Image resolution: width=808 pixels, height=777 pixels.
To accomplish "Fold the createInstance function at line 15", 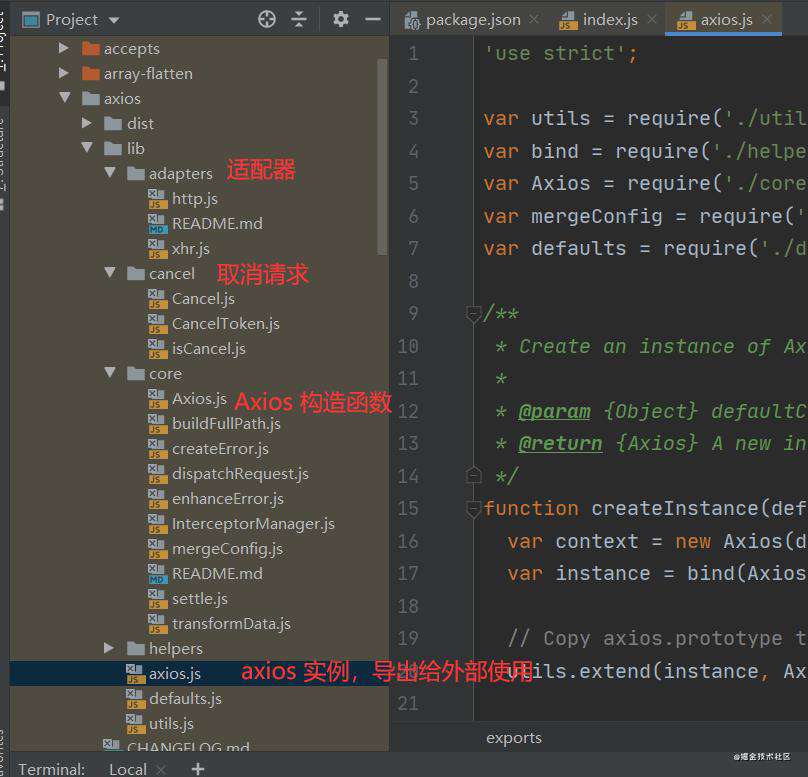I will point(473,509).
